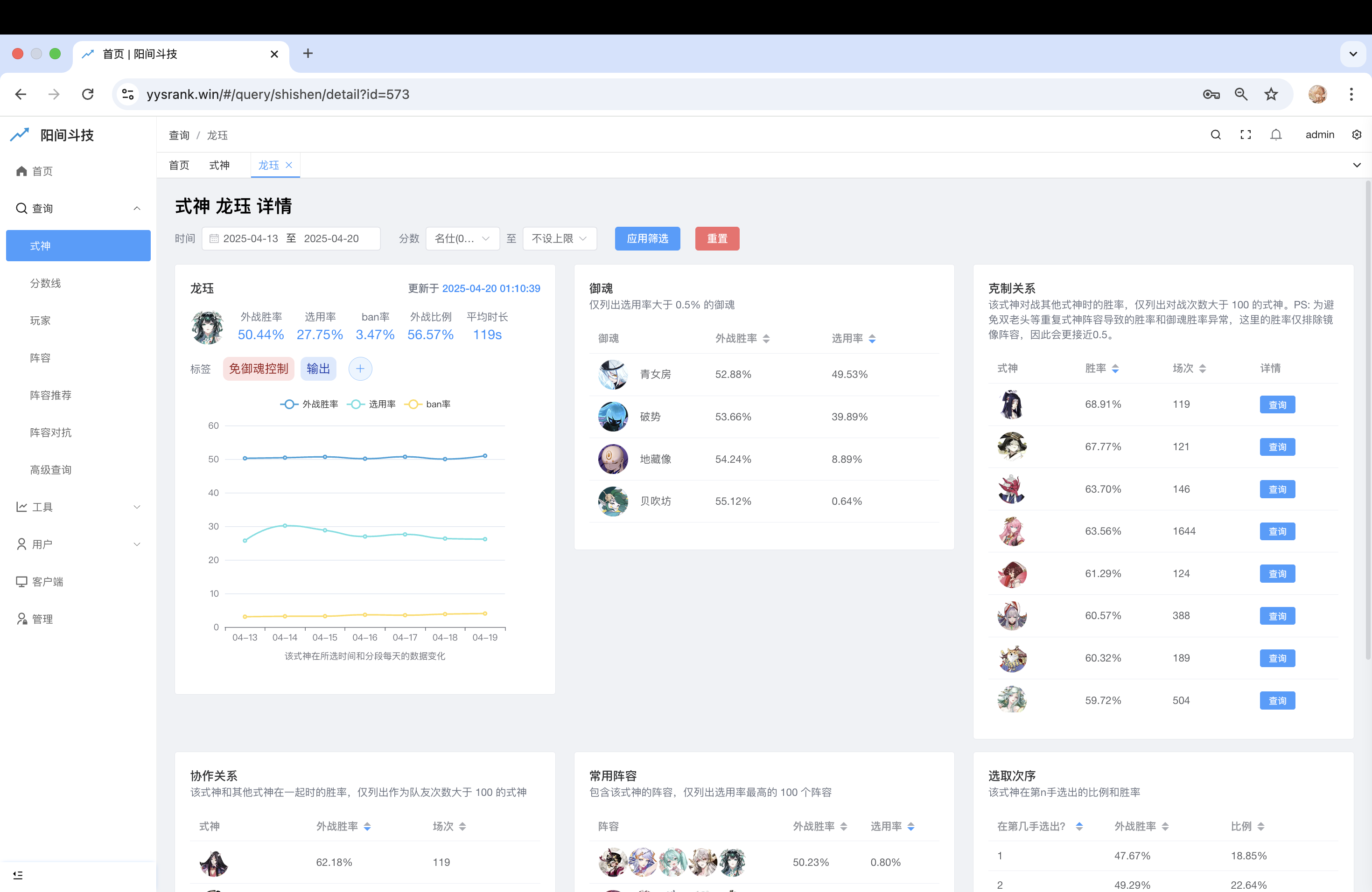Screen dimensions: 1372x892
Task: Click the header search magnifier icon
Action: 1215,135
